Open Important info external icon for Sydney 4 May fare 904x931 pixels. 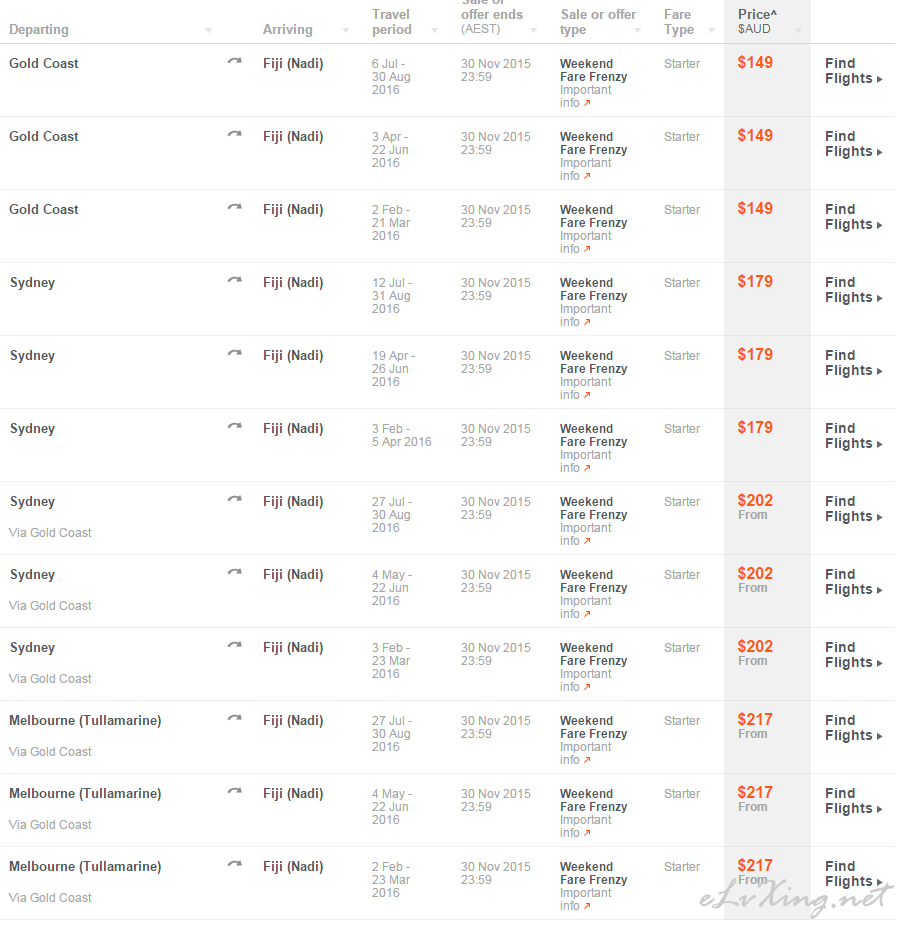coord(587,614)
